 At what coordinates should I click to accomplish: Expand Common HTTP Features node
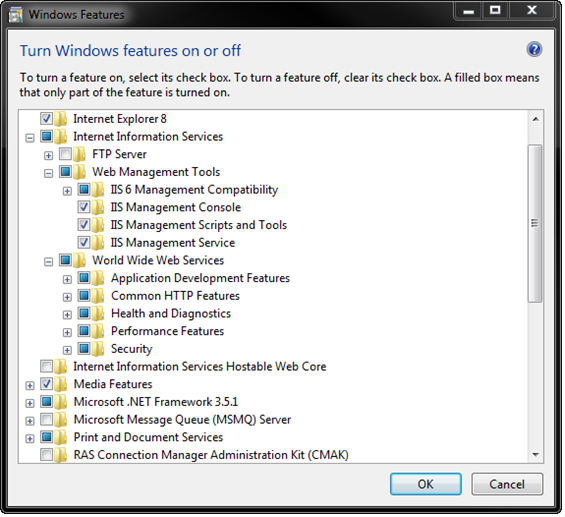(67, 297)
